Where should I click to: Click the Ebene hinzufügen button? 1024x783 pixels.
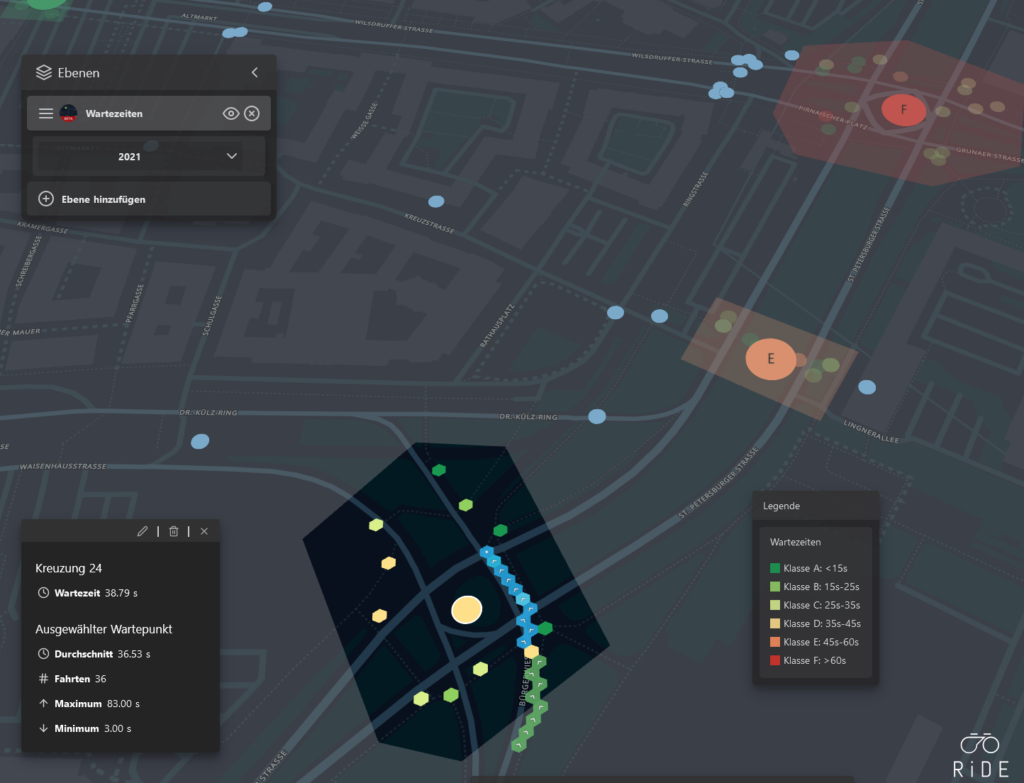point(149,199)
